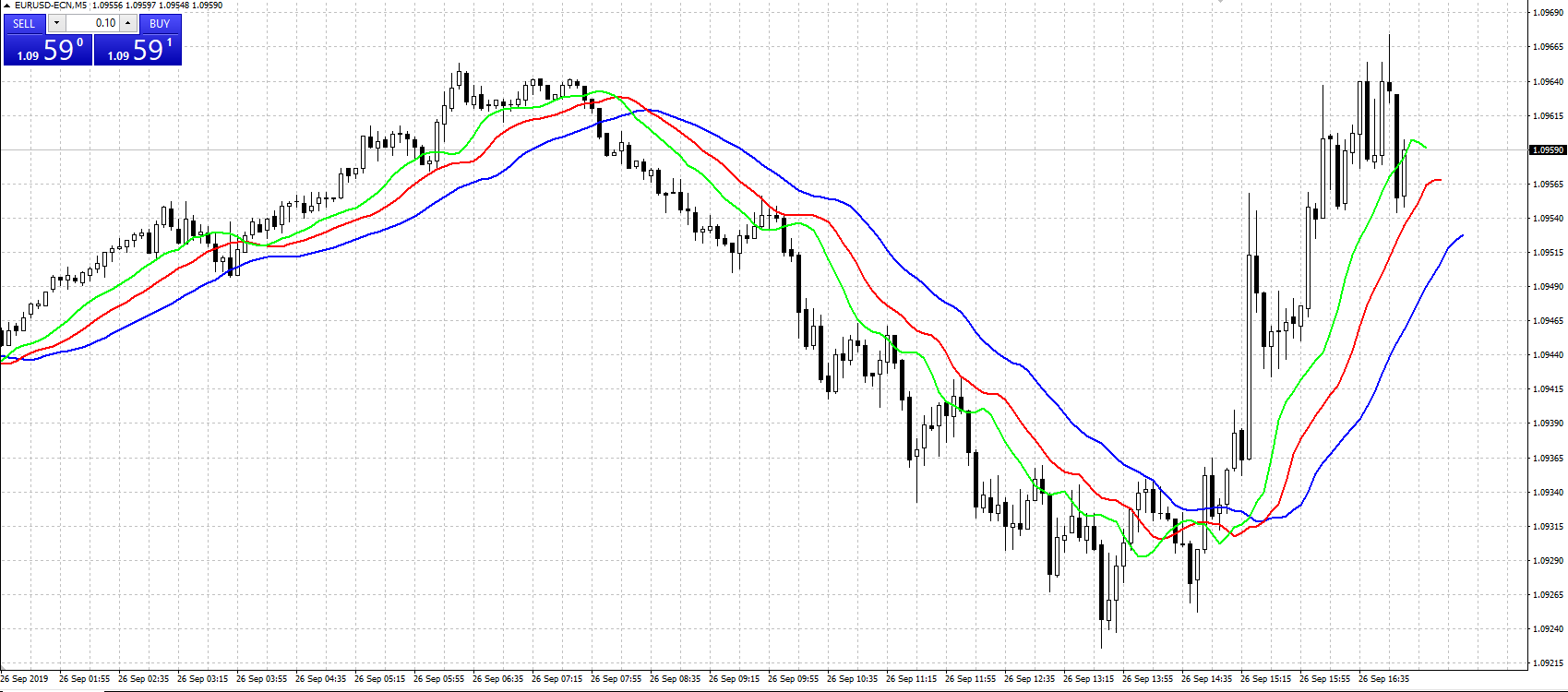This screenshot has height=692, width=1568.
Task: Increase lot volume with up arrow
Action: click(x=128, y=23)
